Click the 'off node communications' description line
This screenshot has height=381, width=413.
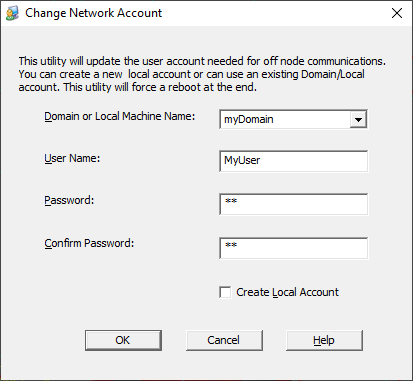202,61
